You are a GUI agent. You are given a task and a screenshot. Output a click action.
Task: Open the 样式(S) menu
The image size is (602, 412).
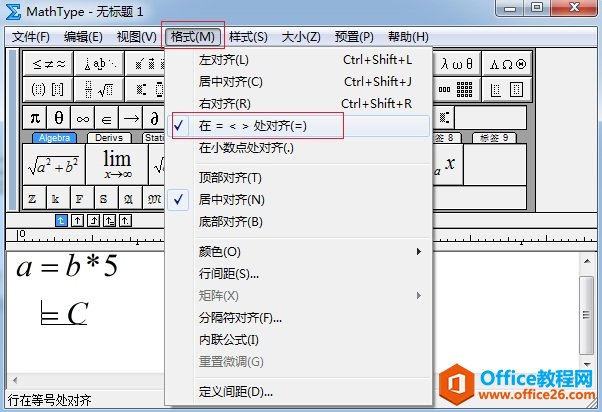point(248,37)
